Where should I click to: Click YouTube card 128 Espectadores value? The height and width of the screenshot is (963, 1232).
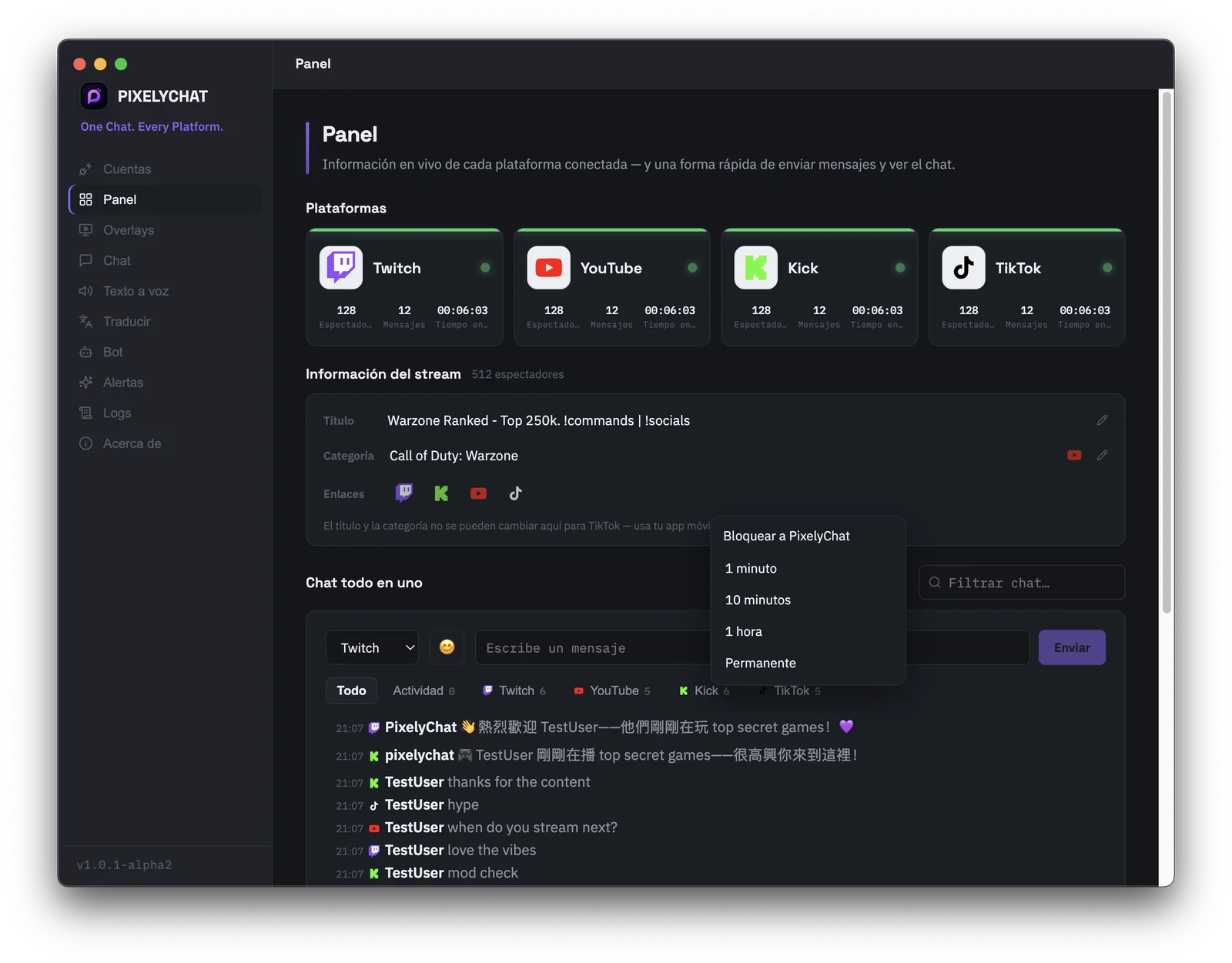pyautogui.click(x=554, y=311)
